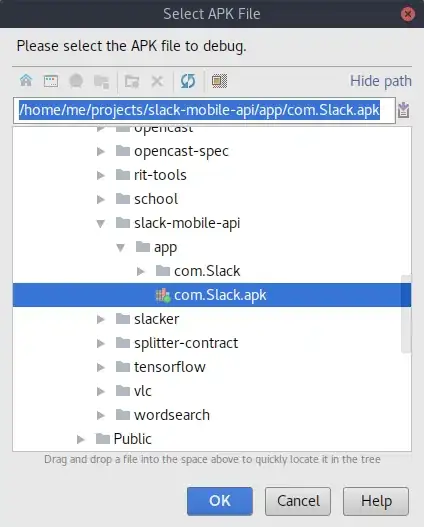The width and height of the screenshot is (424, 527).
Task: Open path history button beside path field
Action: pyautogui.click(x=403, y=110)
